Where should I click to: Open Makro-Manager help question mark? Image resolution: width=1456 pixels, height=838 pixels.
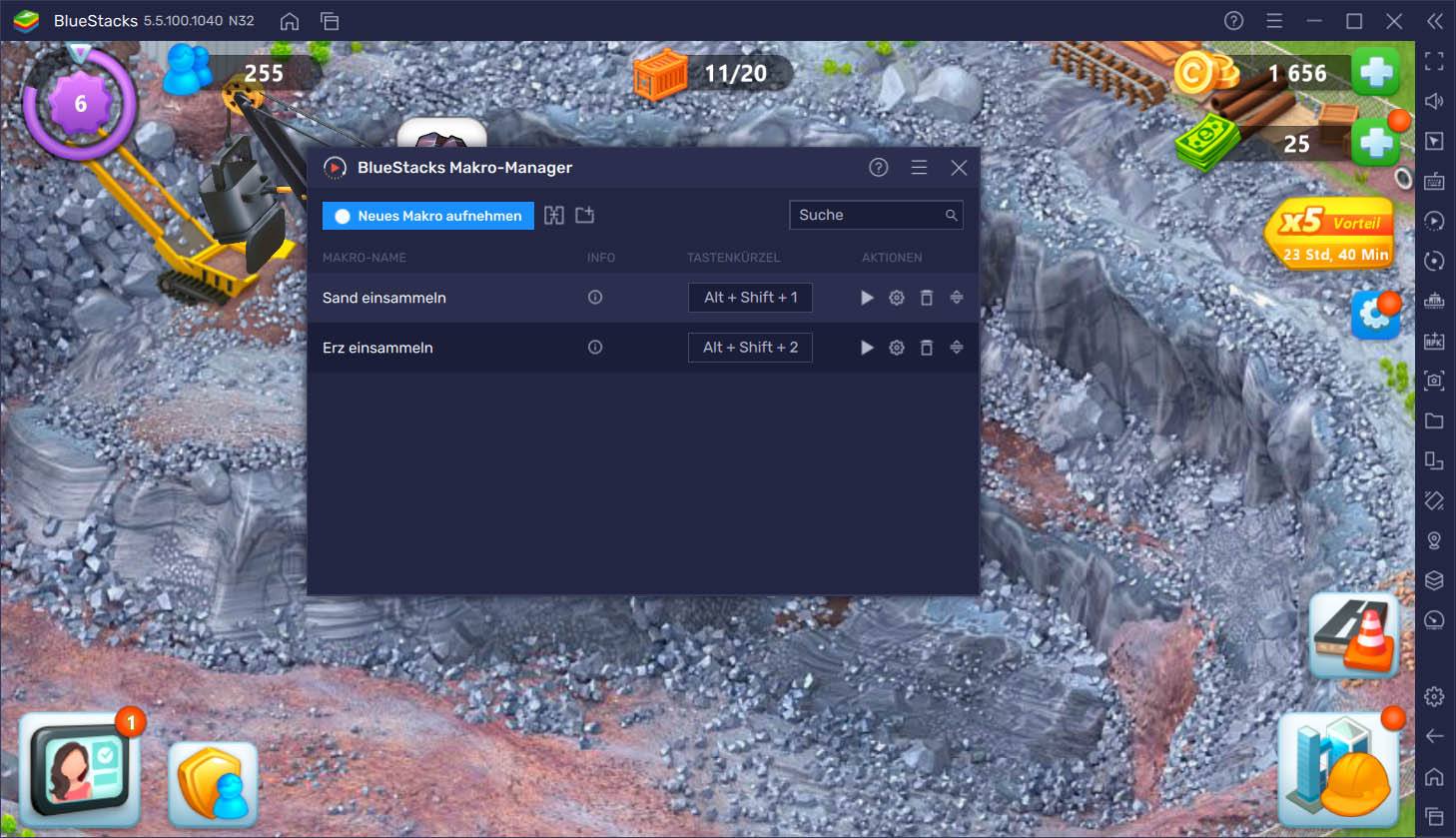pos(879,168)
